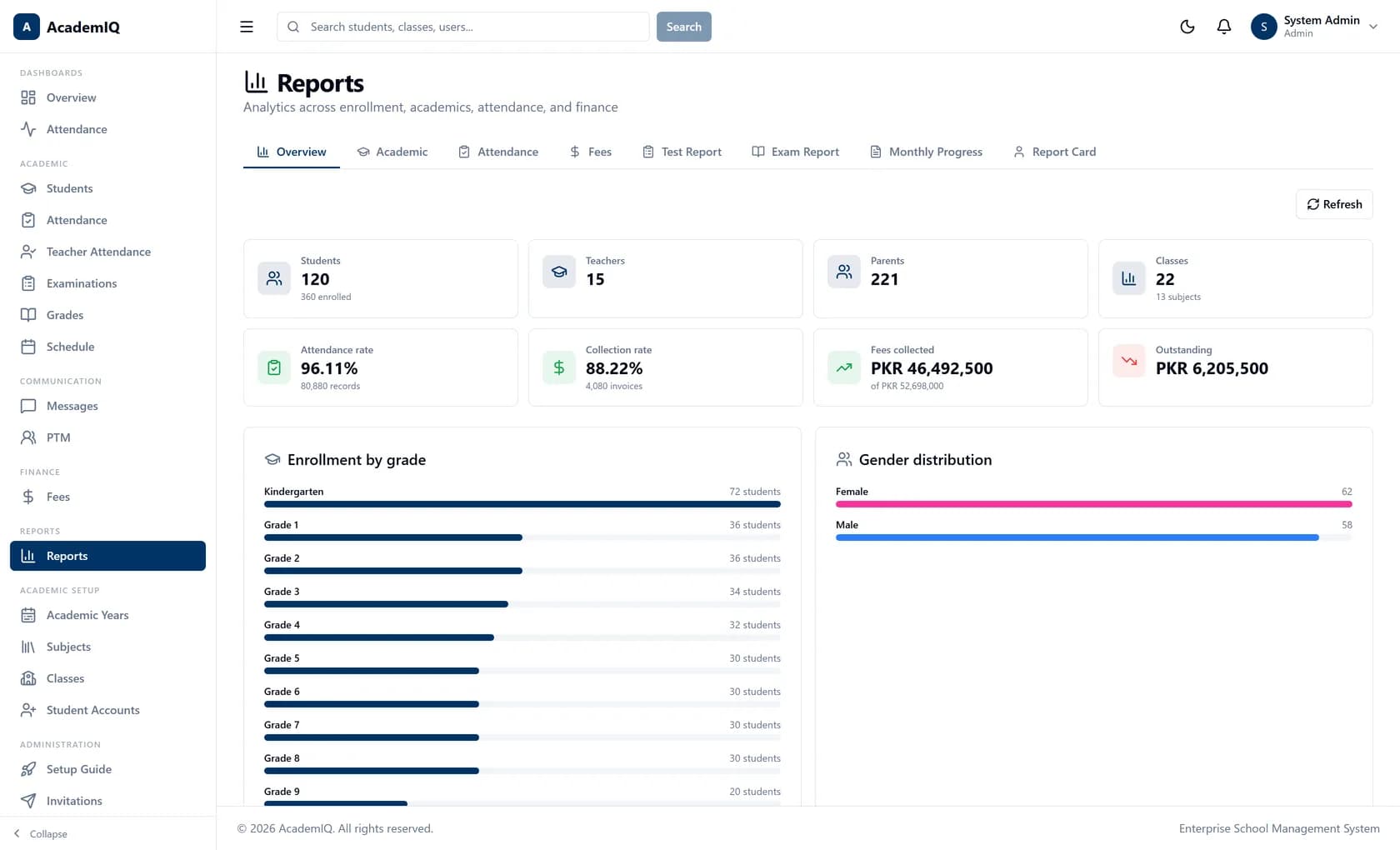Screen dimensions: 1400x850
Task: Click the PTM people icon
Action: [x=28, y=437]
